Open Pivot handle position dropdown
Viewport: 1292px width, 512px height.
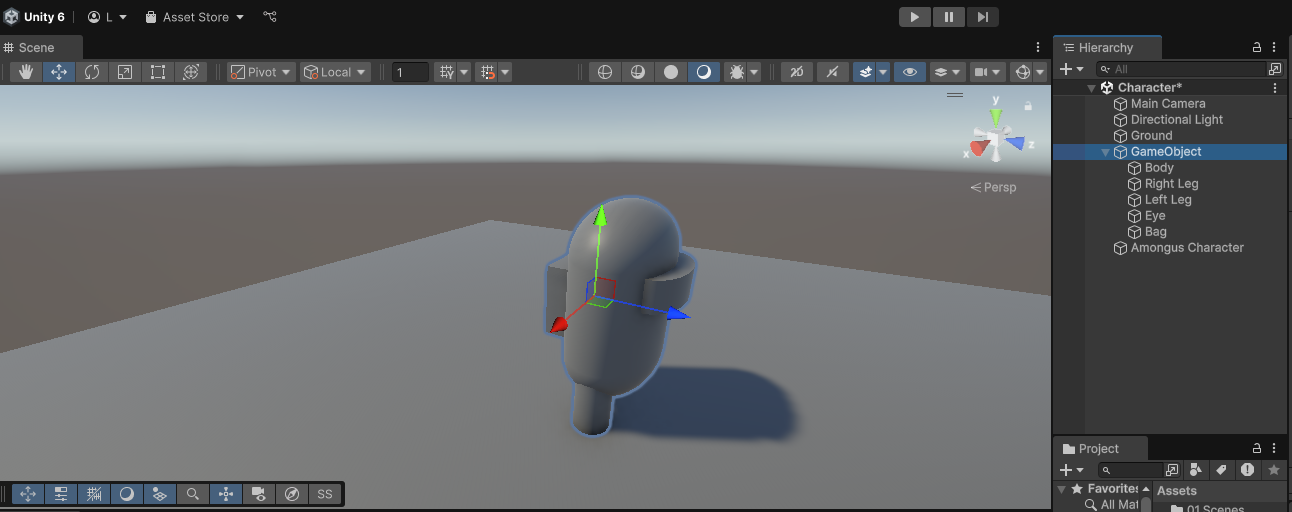click(x=261, y=72)
